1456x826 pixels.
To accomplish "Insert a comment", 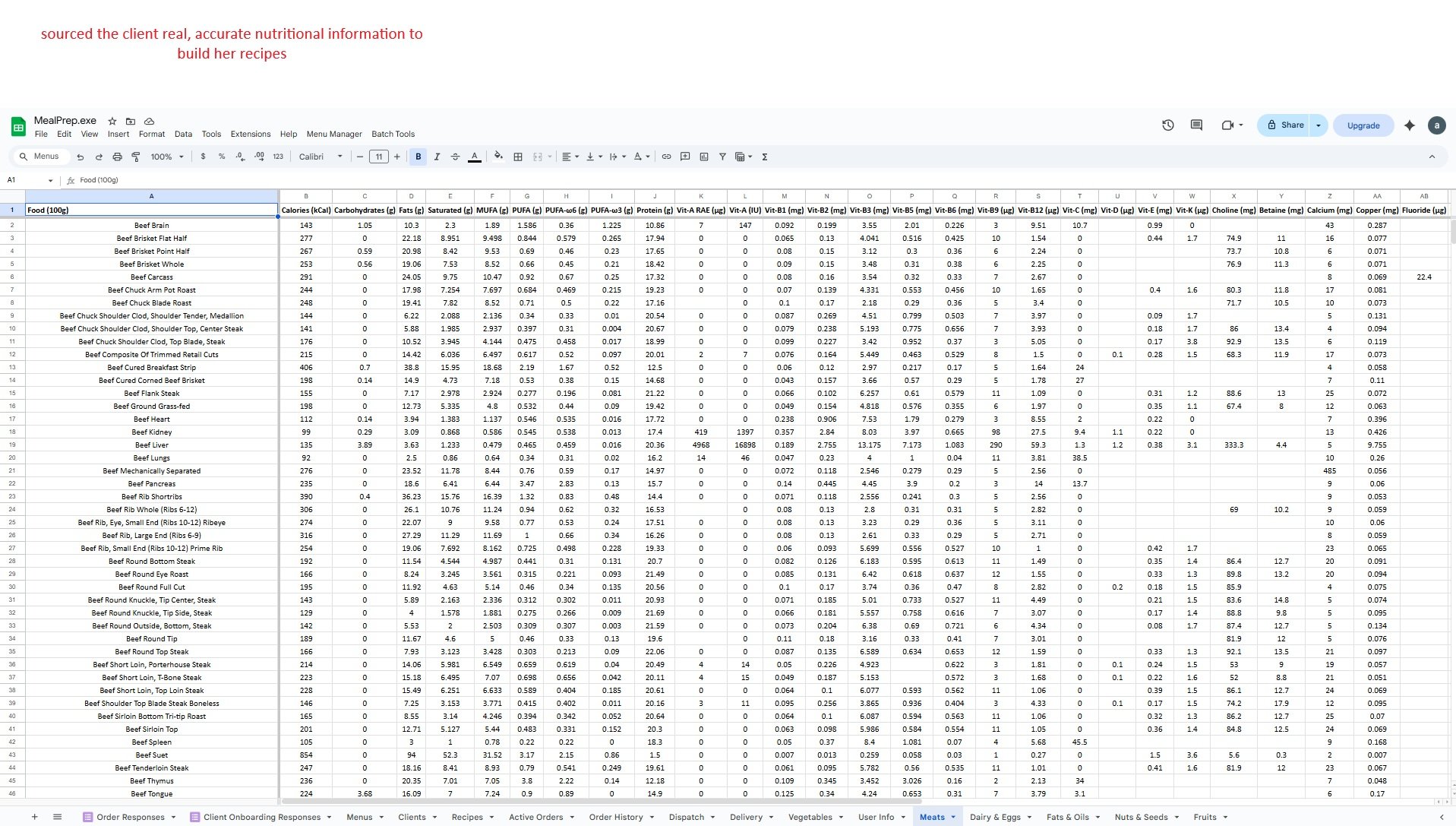I will click(684, 157).
